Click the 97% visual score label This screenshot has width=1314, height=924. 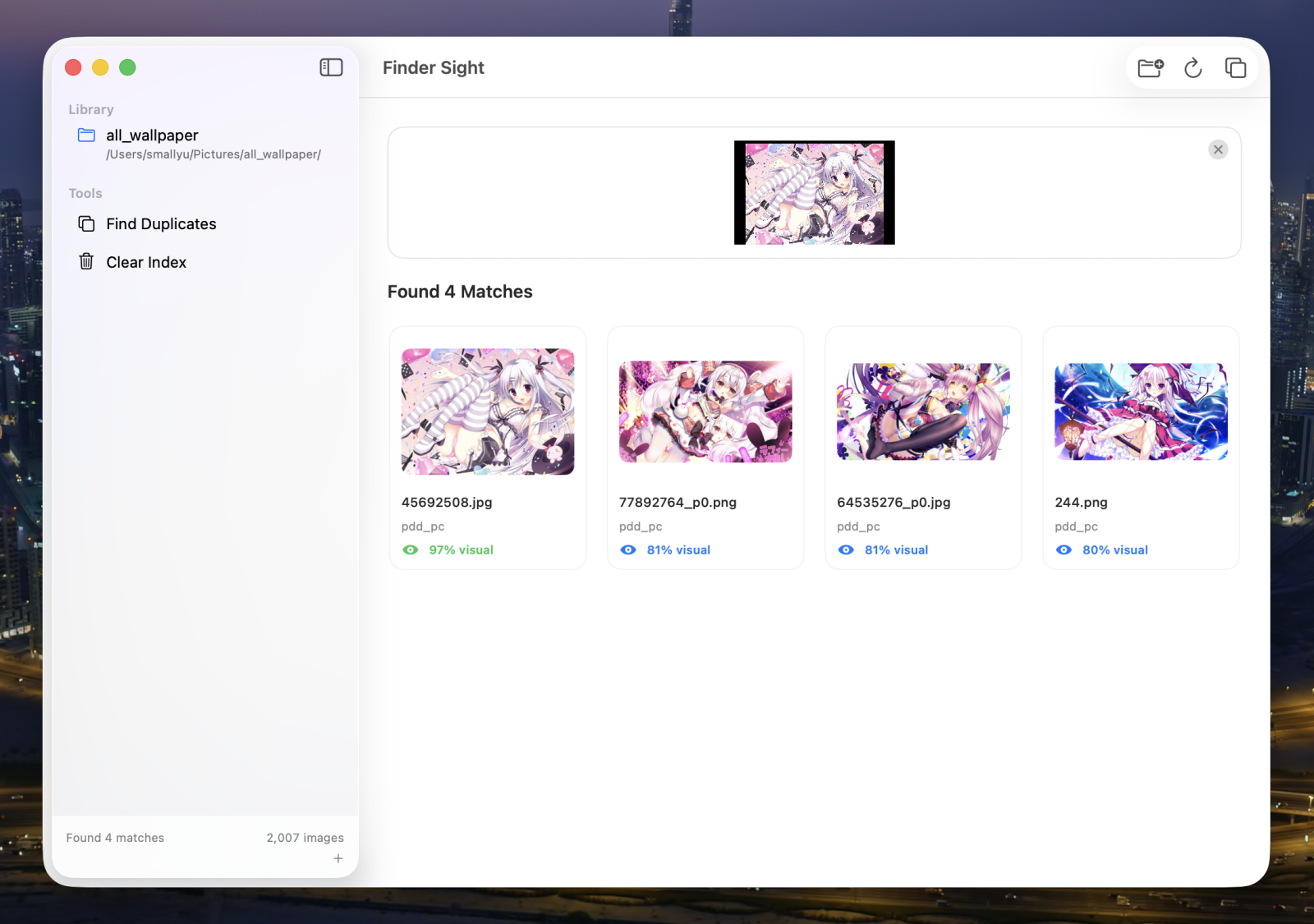point(462,550)
